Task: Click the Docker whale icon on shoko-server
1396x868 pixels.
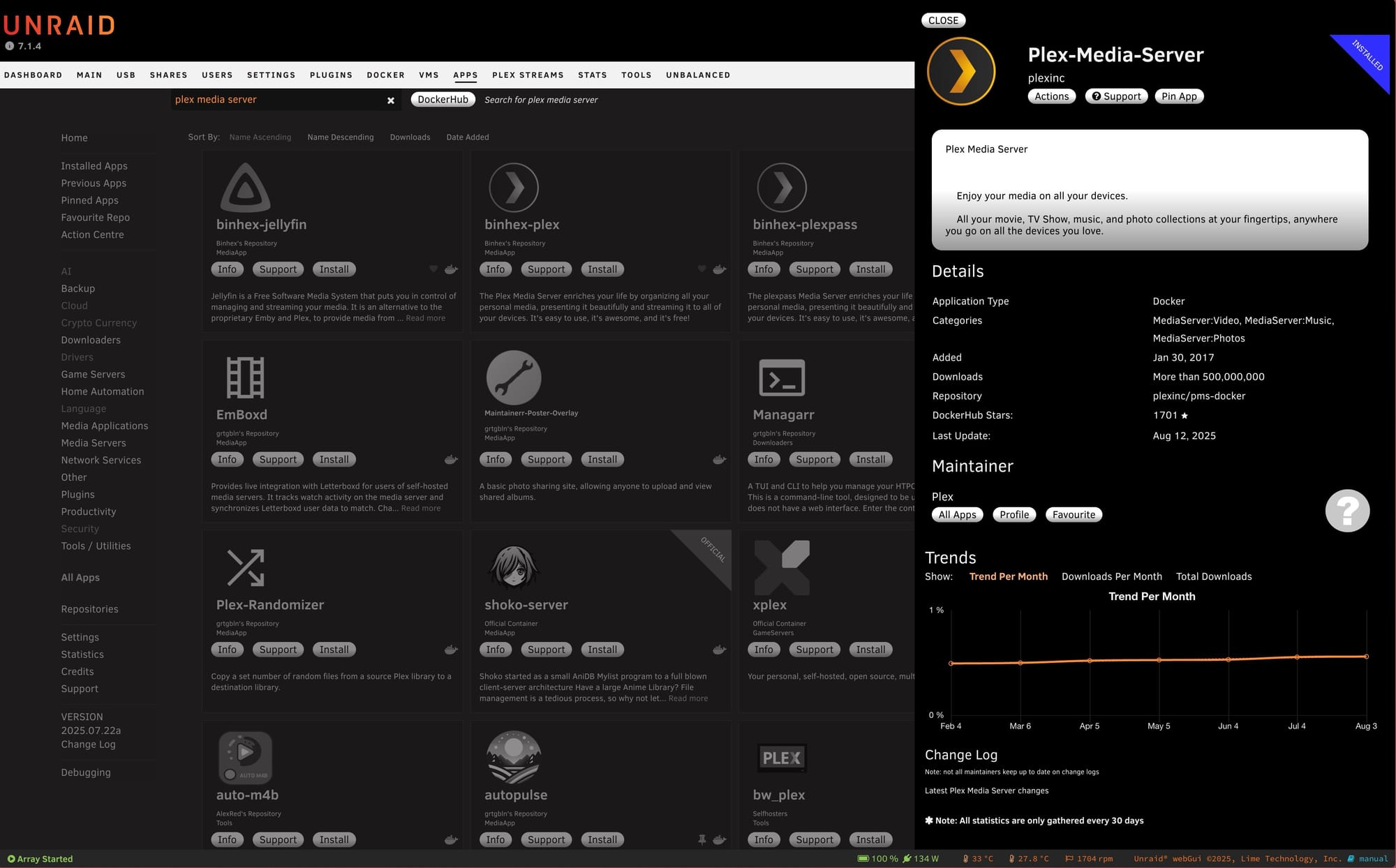Action: point(720,650)
